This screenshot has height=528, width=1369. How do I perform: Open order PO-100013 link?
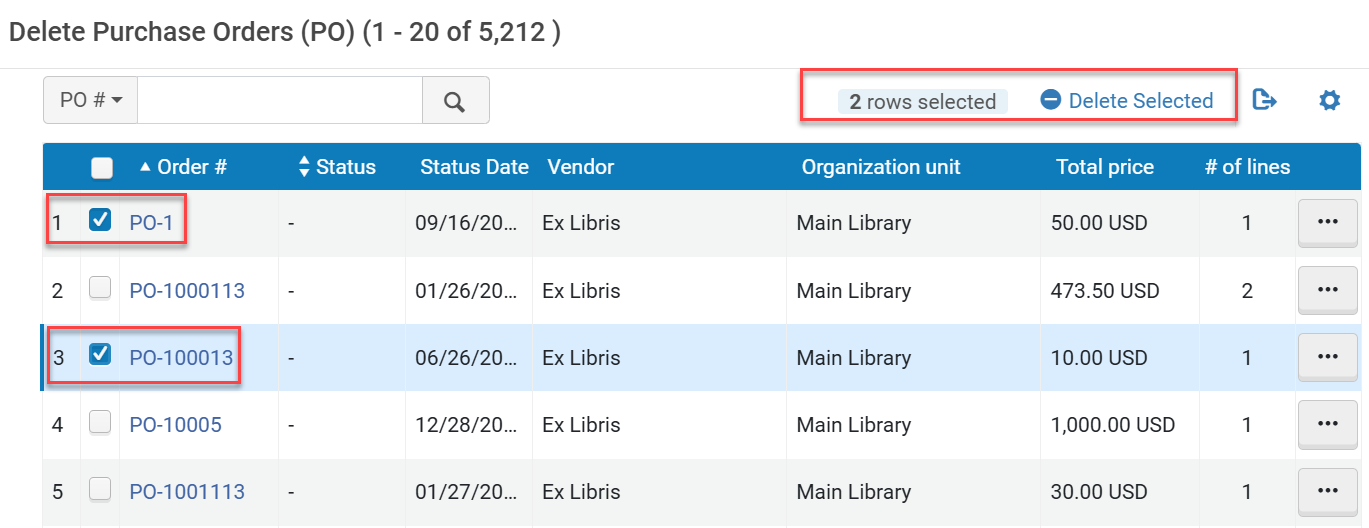pyautogui.click(x=181, y=358)
